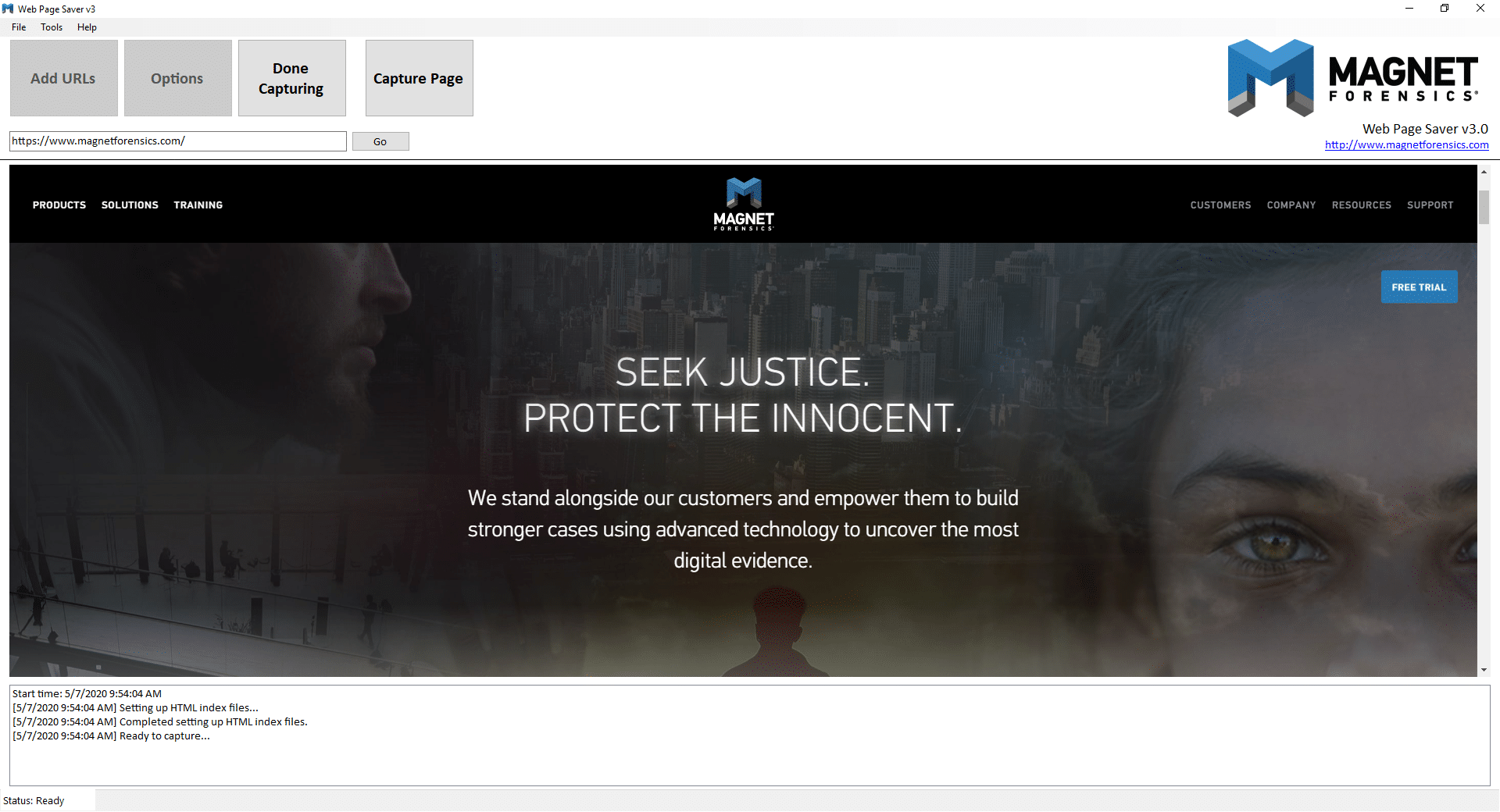The height and width of the screenshot is (812, 1500).
Task: Open the SOLUTIONS menu on the web page
Action: coord(130,205)
